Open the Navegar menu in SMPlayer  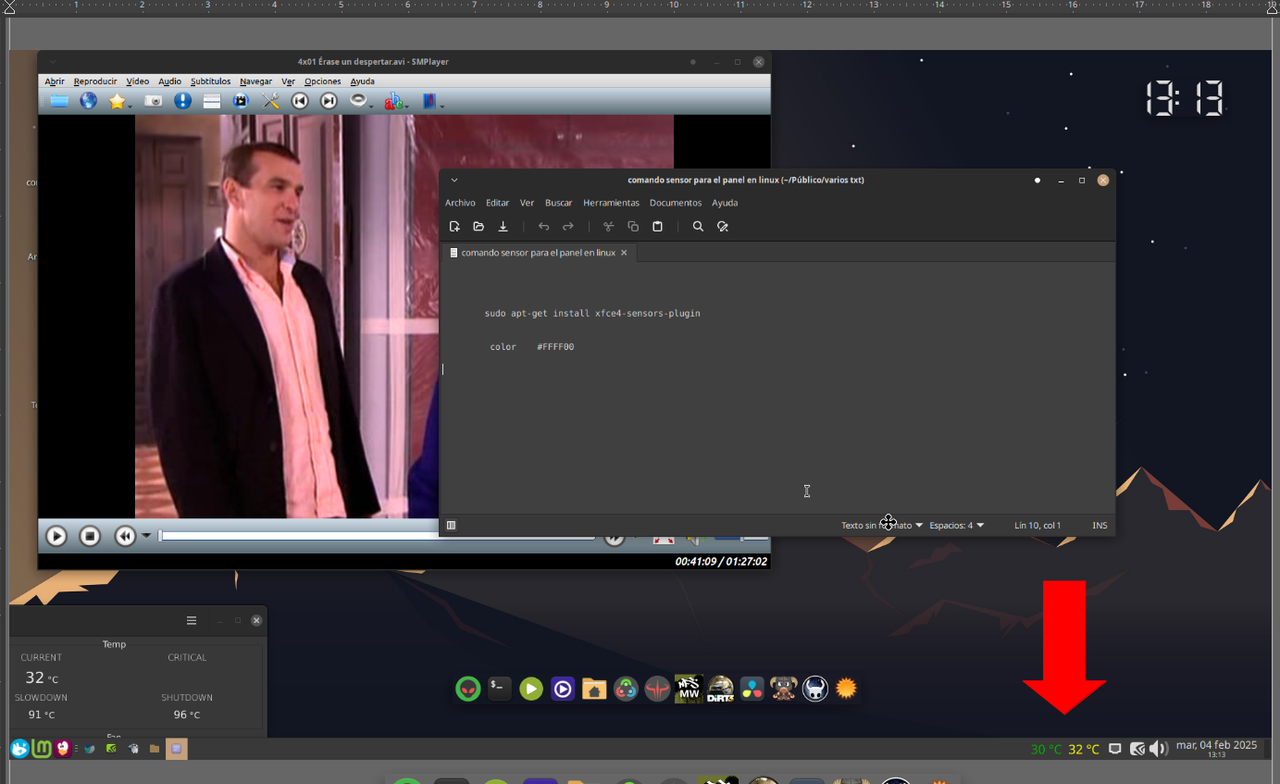coord(256,81)
